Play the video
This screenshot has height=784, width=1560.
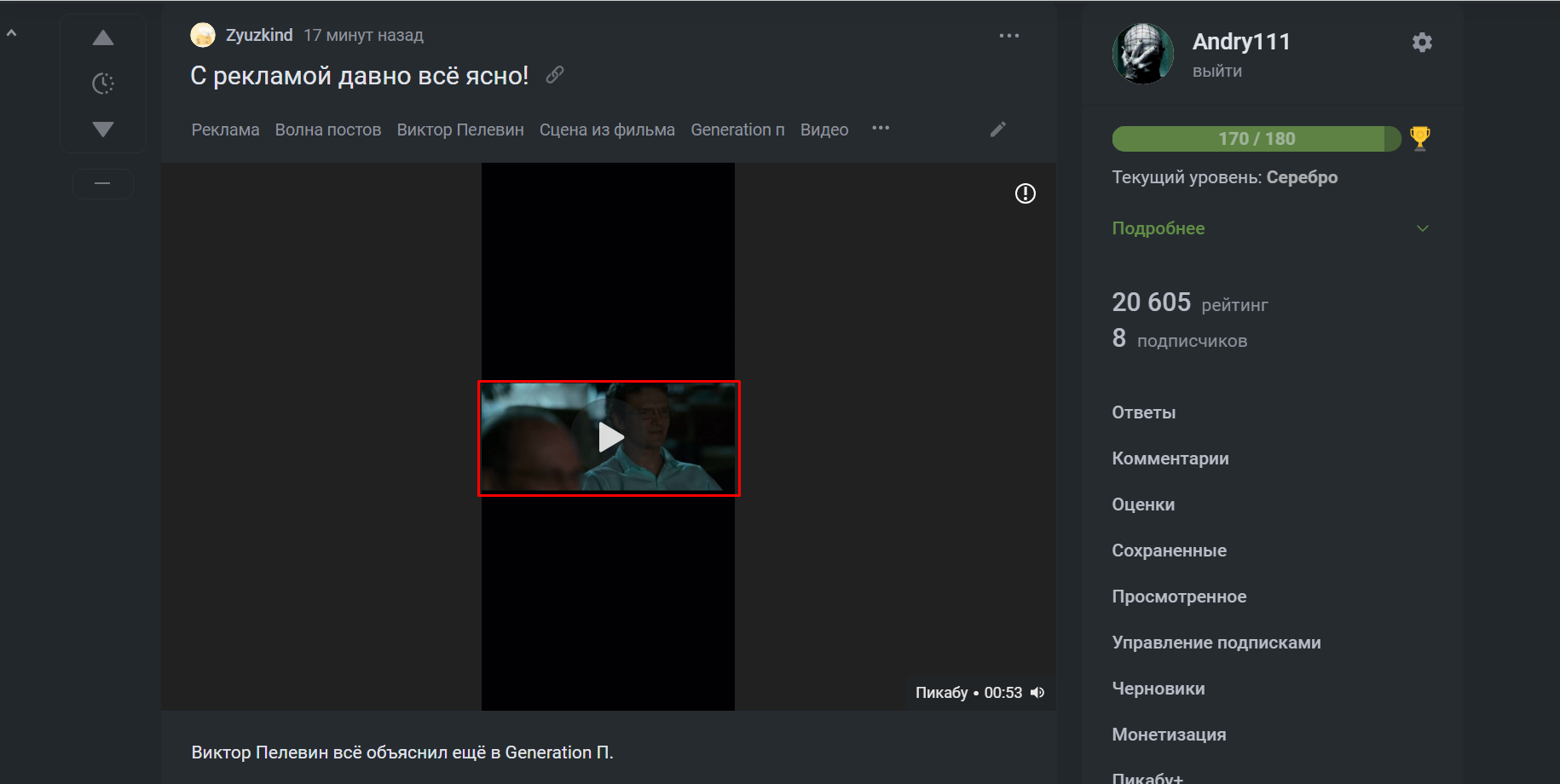point(610,438)
